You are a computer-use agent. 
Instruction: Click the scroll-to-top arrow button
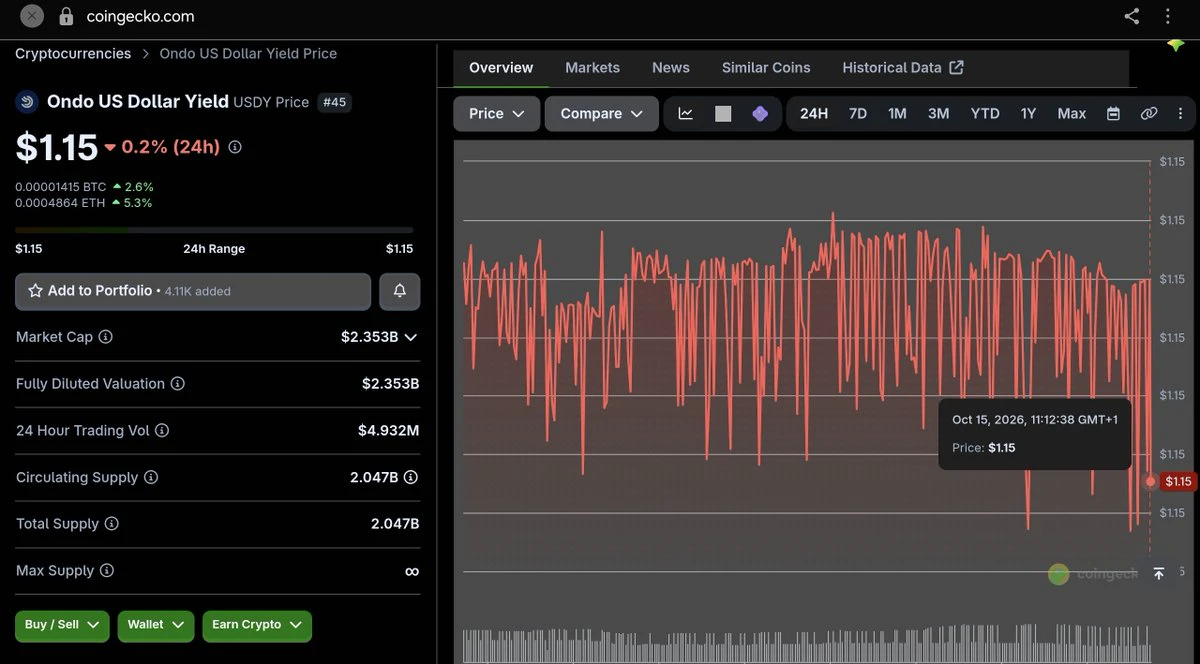[x=1159, y=574]
